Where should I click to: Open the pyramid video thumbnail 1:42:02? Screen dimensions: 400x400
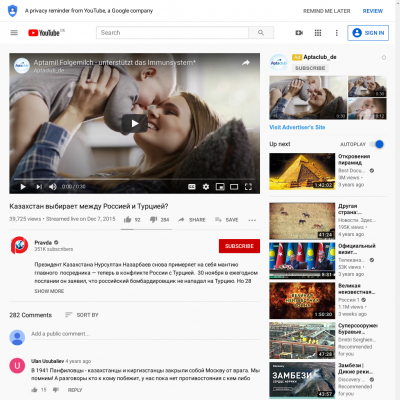pos(302,171)
